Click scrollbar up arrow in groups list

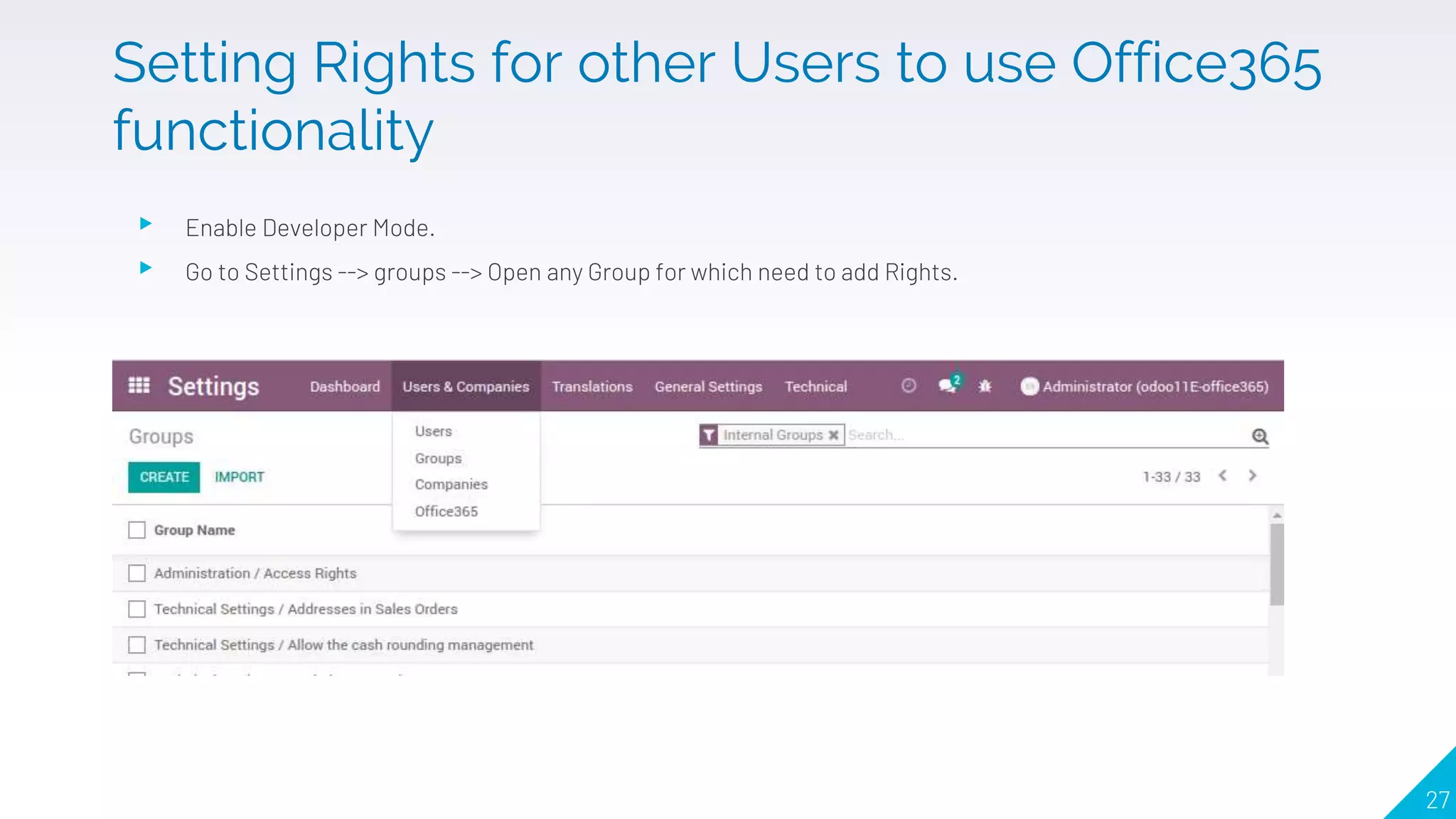1277,515
